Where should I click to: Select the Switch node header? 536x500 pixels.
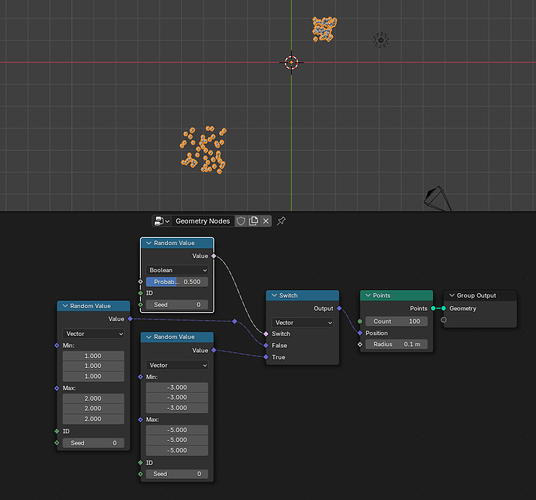pyautogui.click(x=303, y=295)
